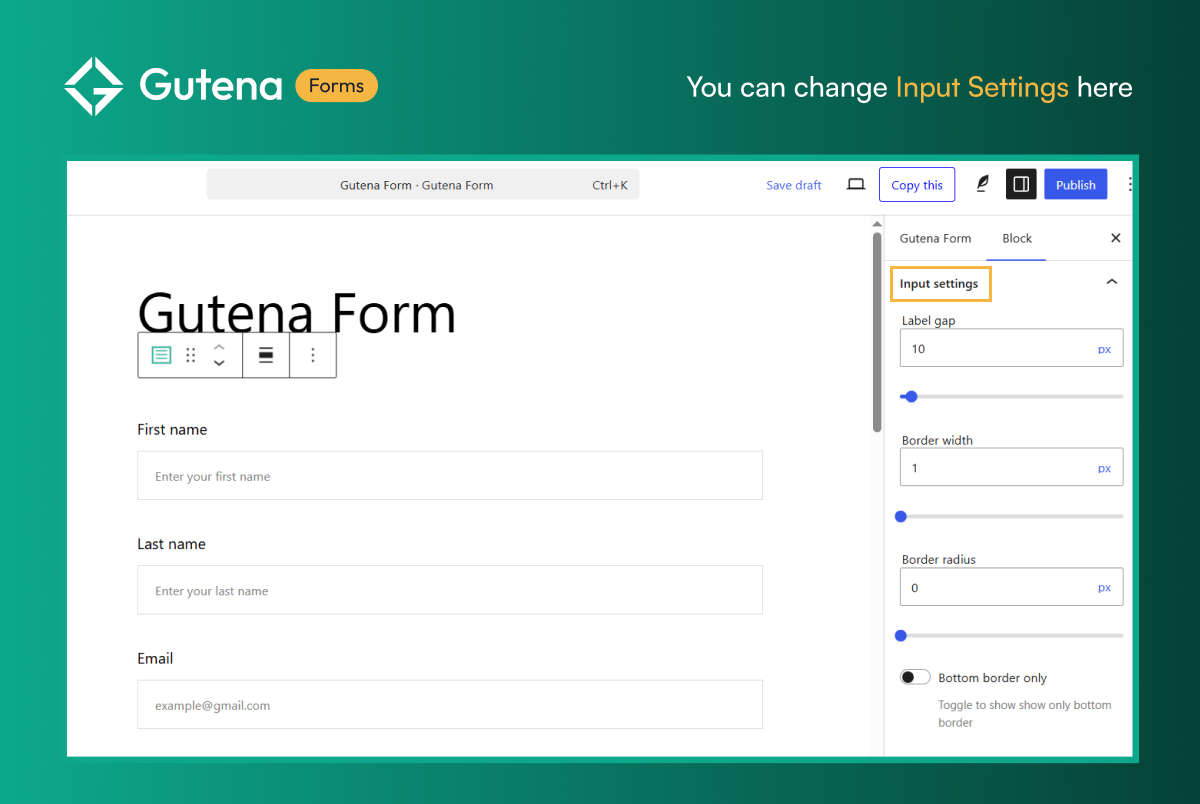
Task: Collapse the Input settings panel
Action: tap(1111, 283)
